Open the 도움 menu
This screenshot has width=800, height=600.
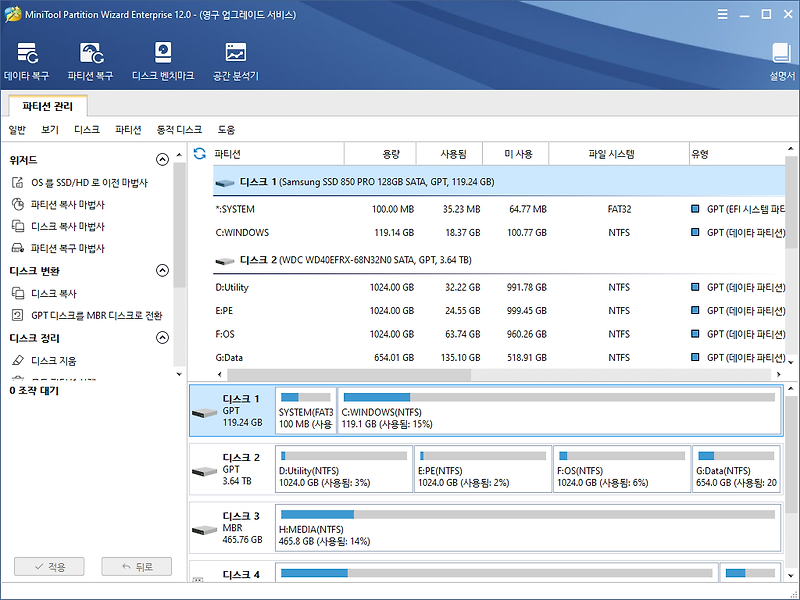[x=227, y=130]
